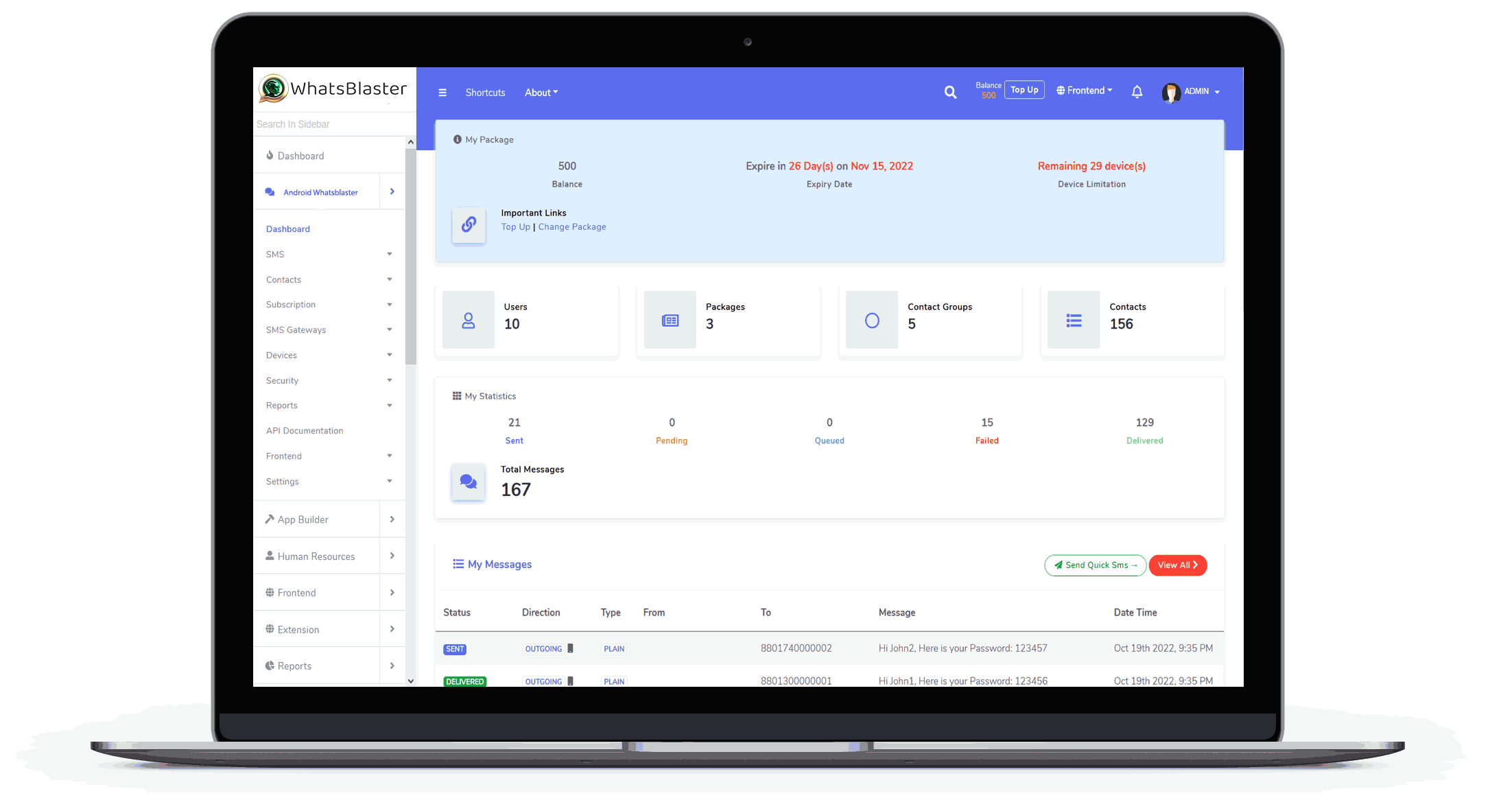
Task: Click the Users card person icon
Action: 469,320
